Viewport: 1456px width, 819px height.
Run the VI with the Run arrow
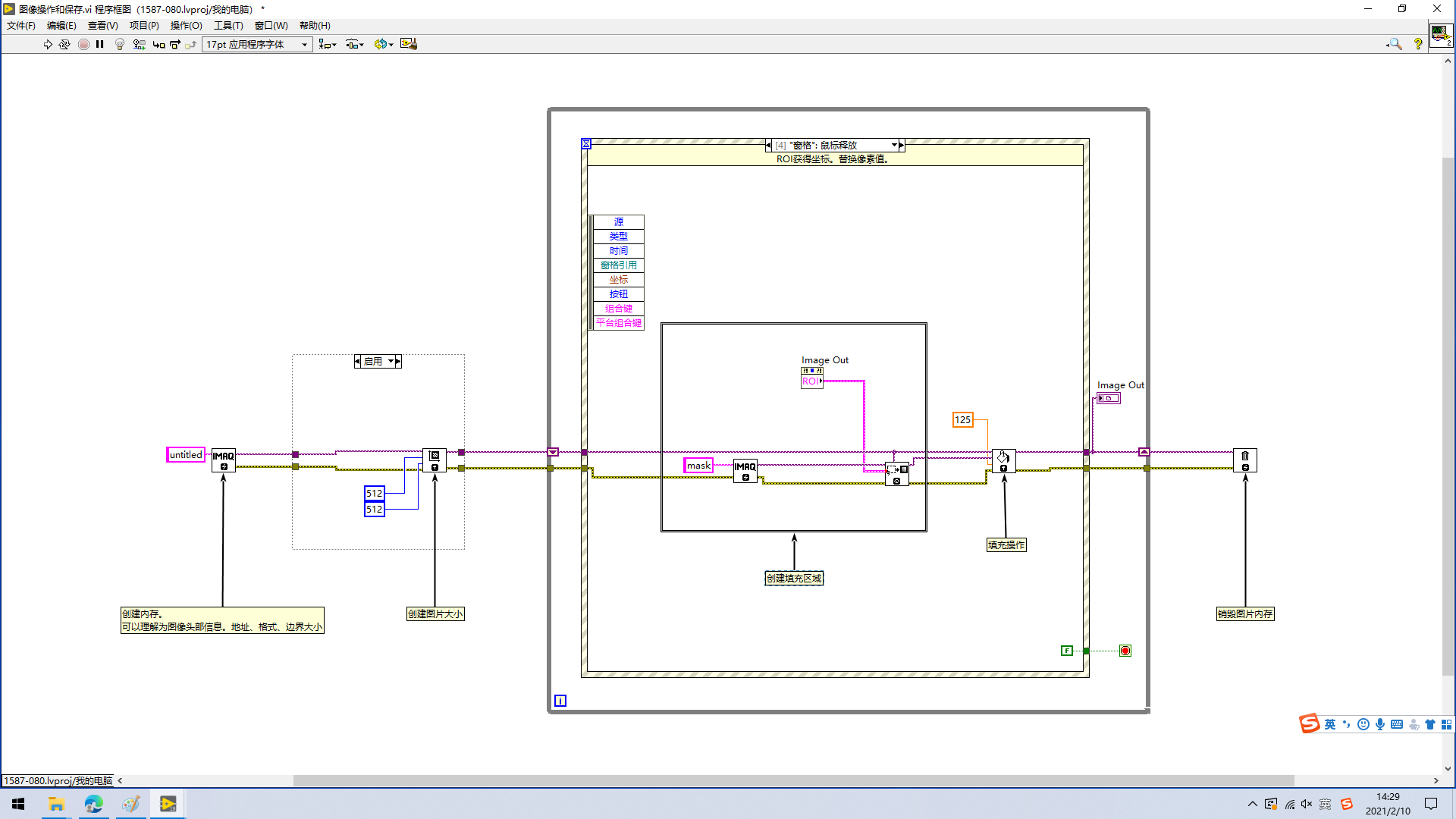(x=47, y=44)
